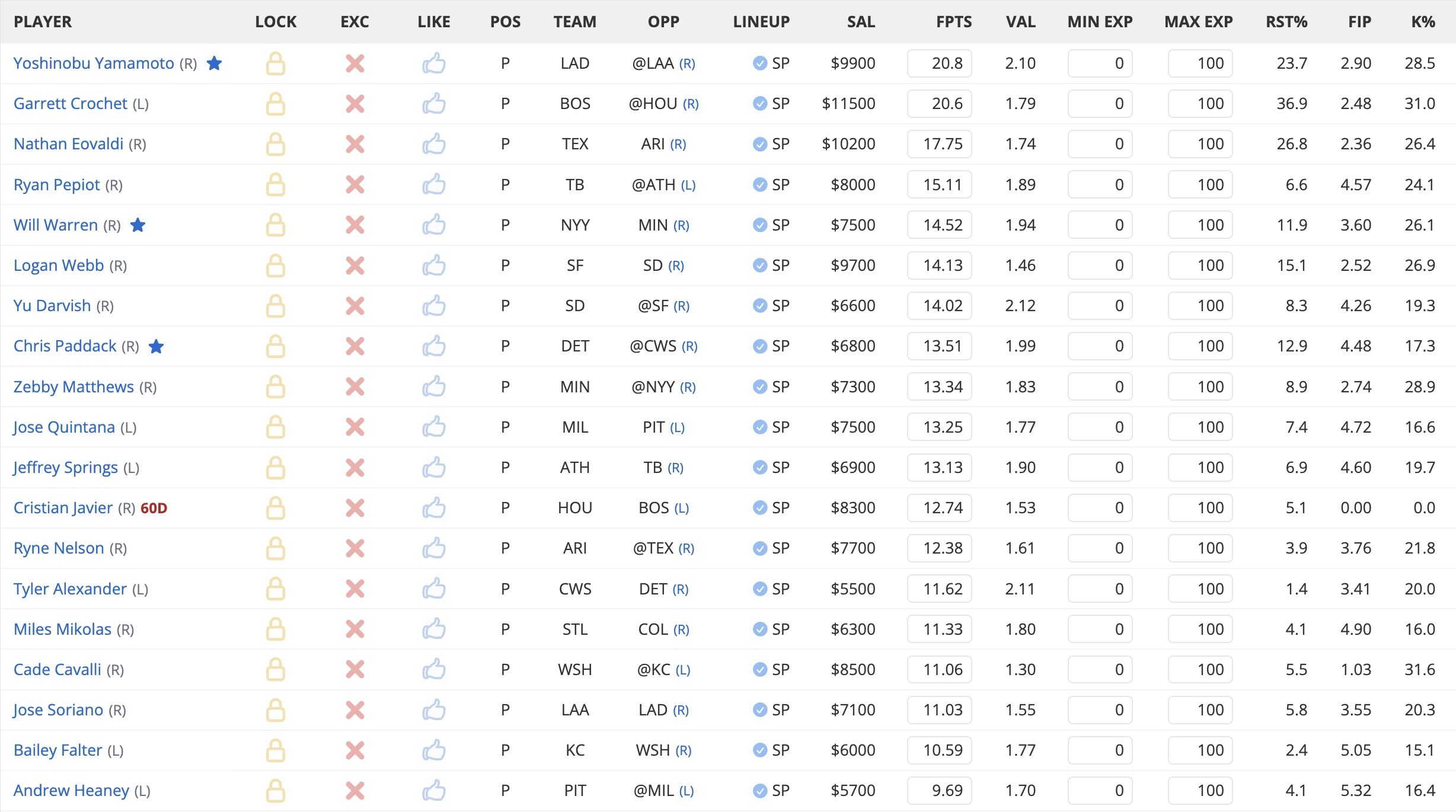
Task: Open Tyler Alexander player link
Action: click(x=70, y=589)
